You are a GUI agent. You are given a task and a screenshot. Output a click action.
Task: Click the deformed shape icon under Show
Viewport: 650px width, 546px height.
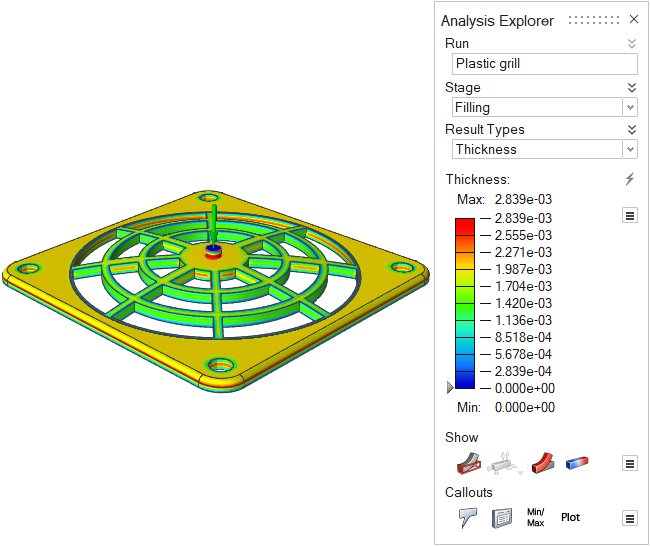(x=506, y=463)
